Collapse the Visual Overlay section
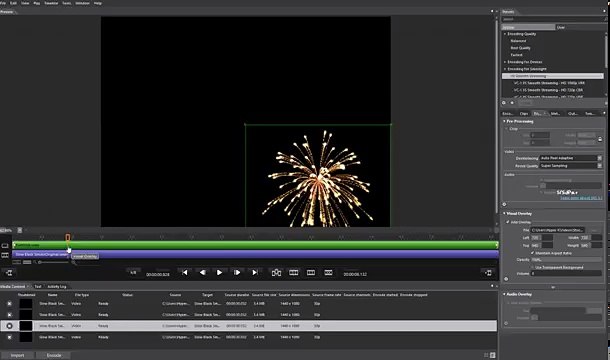 pos(505,213)
